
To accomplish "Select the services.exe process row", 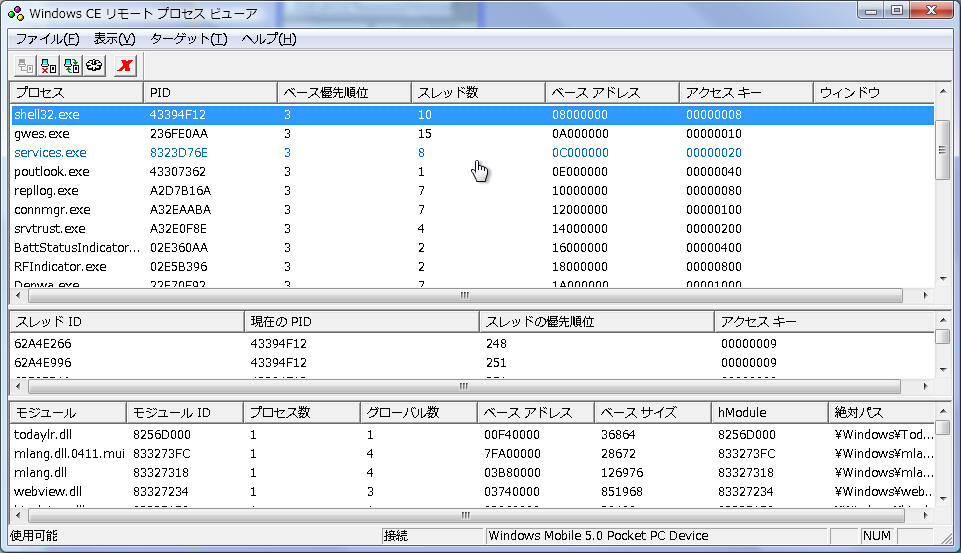I will click(x=473, y=153).
